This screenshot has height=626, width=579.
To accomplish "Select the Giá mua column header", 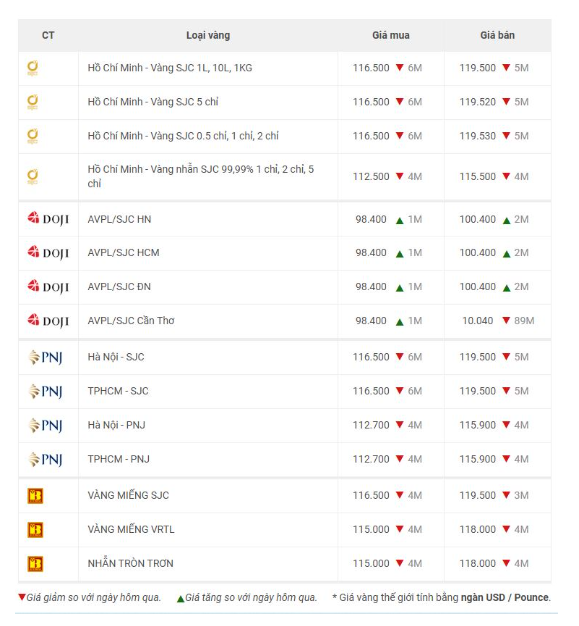I will (x=391, y=35).
